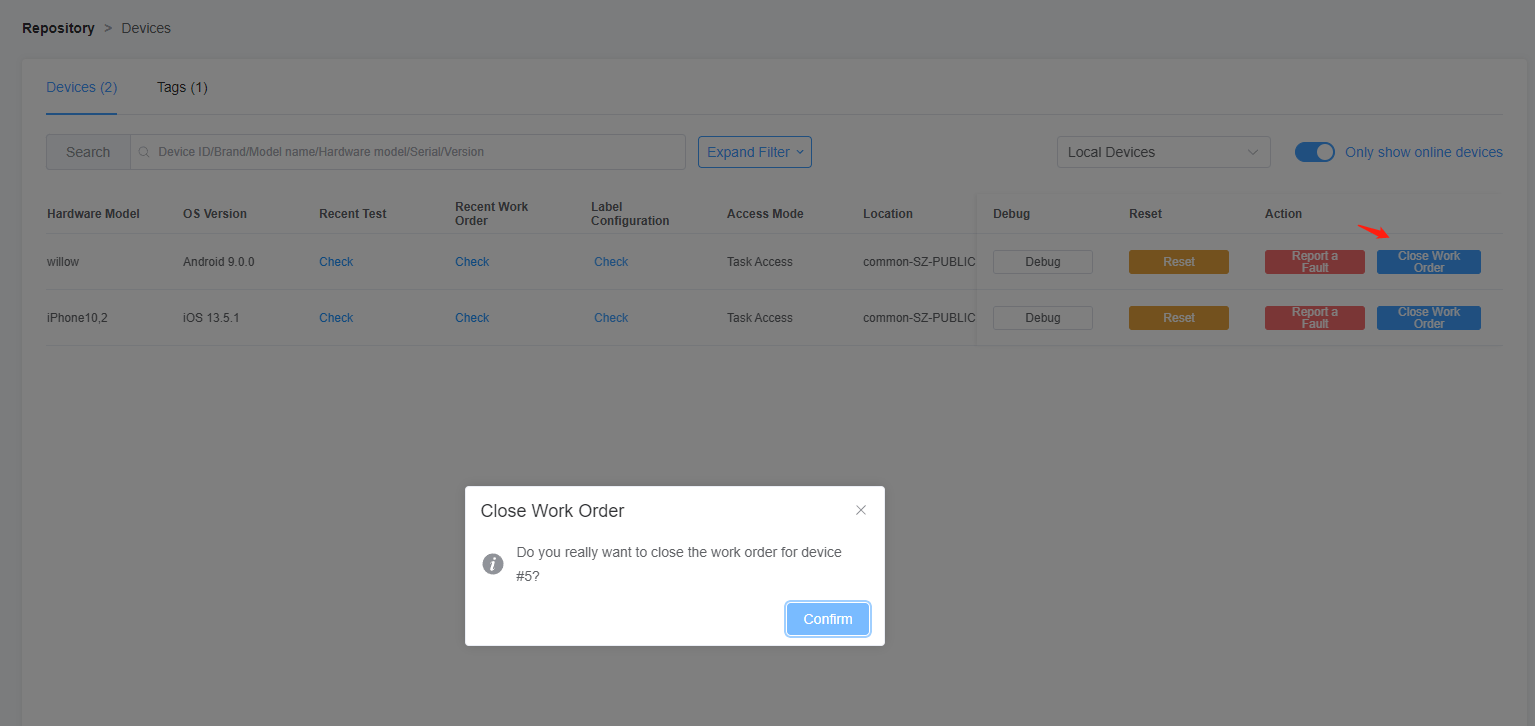Click the Search button
This screenshot has width=1535, height=726.
88,152
